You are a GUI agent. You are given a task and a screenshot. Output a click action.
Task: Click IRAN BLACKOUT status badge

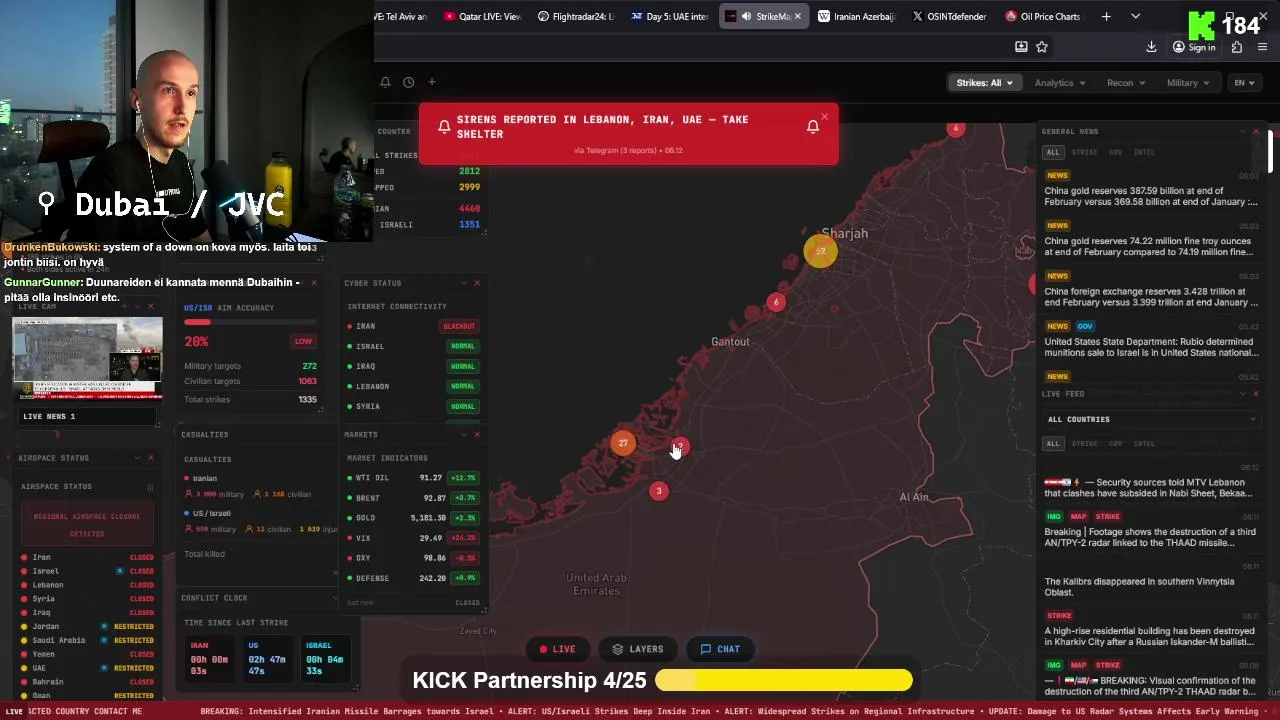point(459,326)
